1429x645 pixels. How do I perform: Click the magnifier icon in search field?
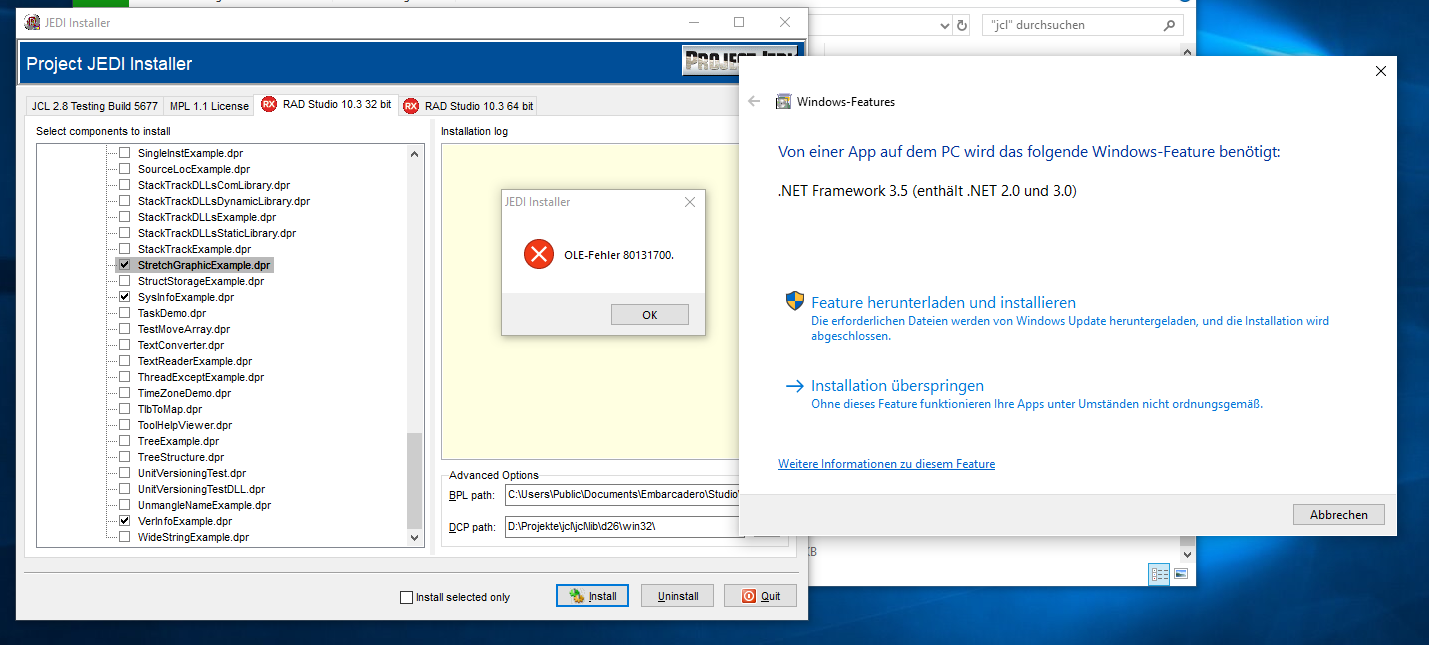1169,25
